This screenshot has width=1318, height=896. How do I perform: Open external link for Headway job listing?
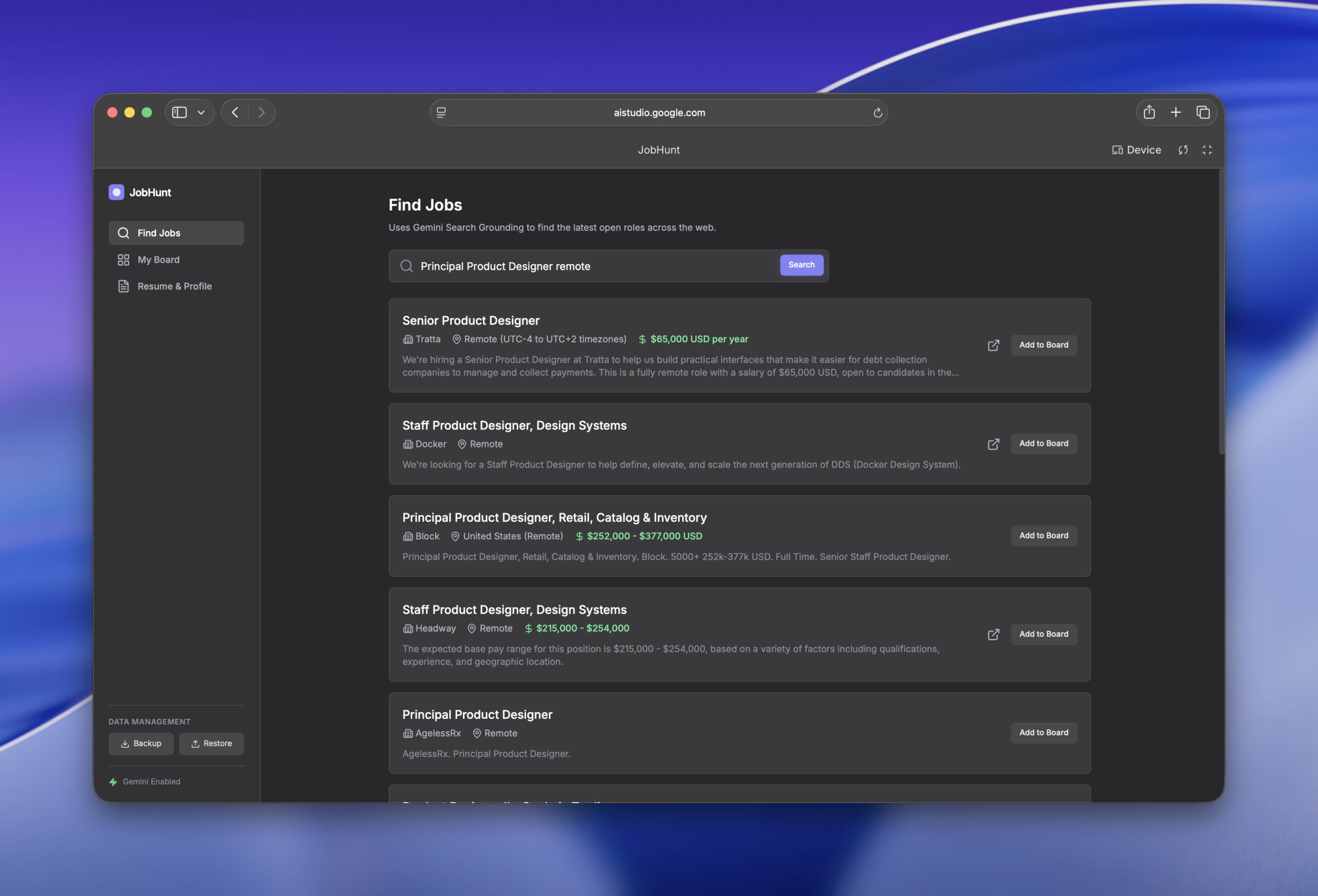pos(993,634)
